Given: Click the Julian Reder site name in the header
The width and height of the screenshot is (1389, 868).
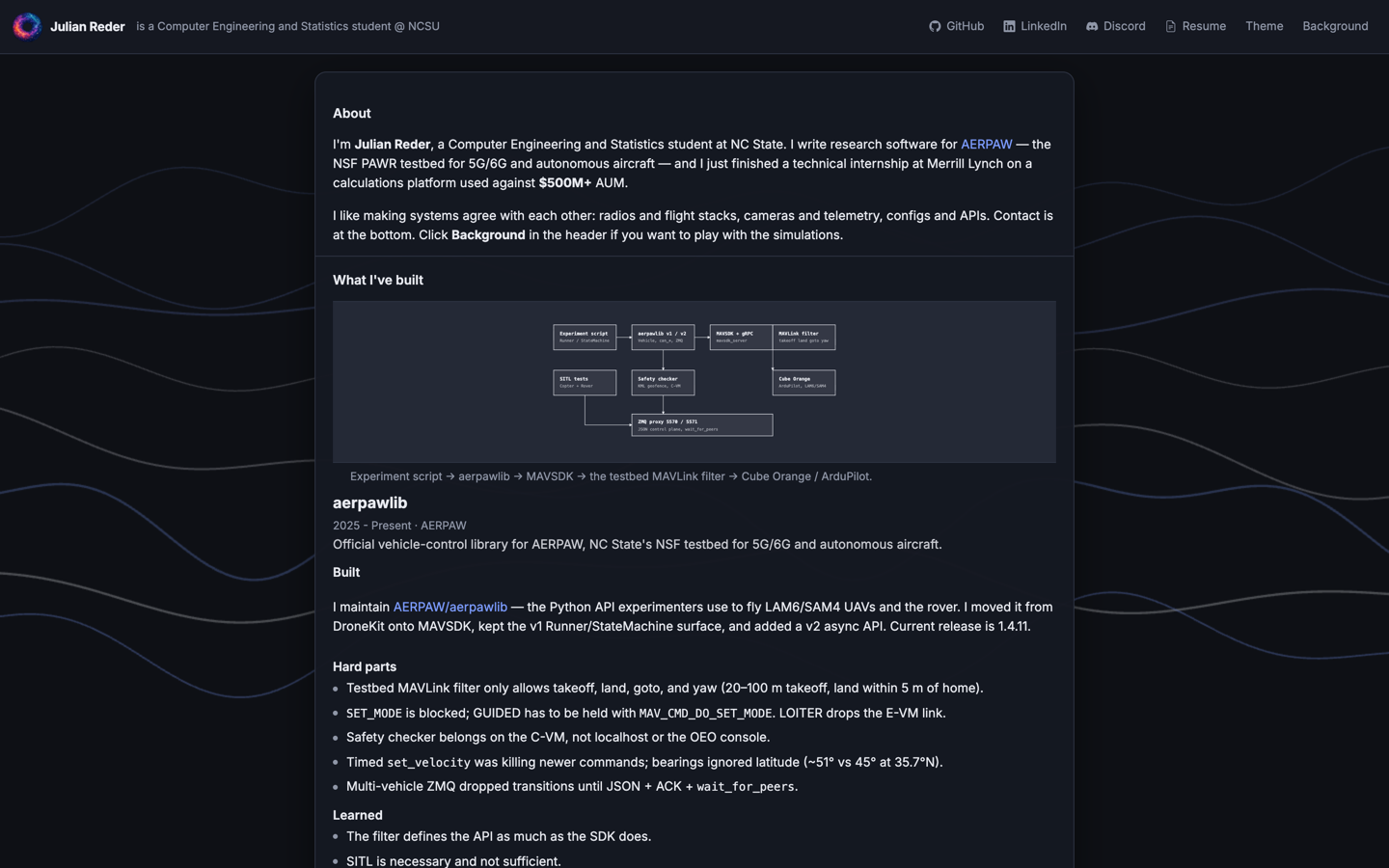Looking at the screenshot, I should [x=88, y=27].
